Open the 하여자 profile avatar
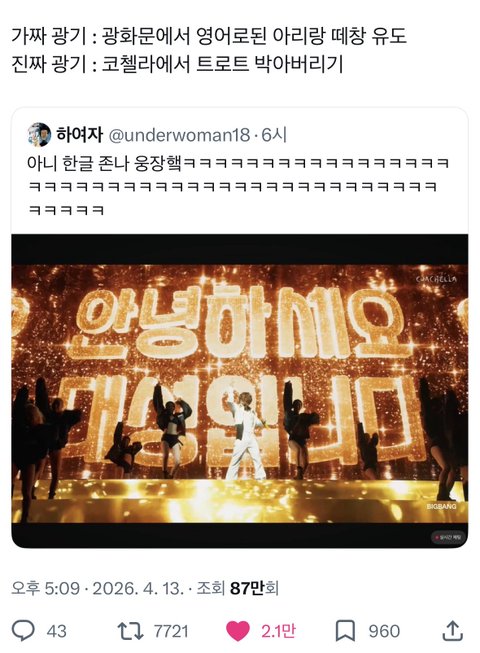Image resolution: width=480 pixels, height=653 pixels. (x=39, y=135)
